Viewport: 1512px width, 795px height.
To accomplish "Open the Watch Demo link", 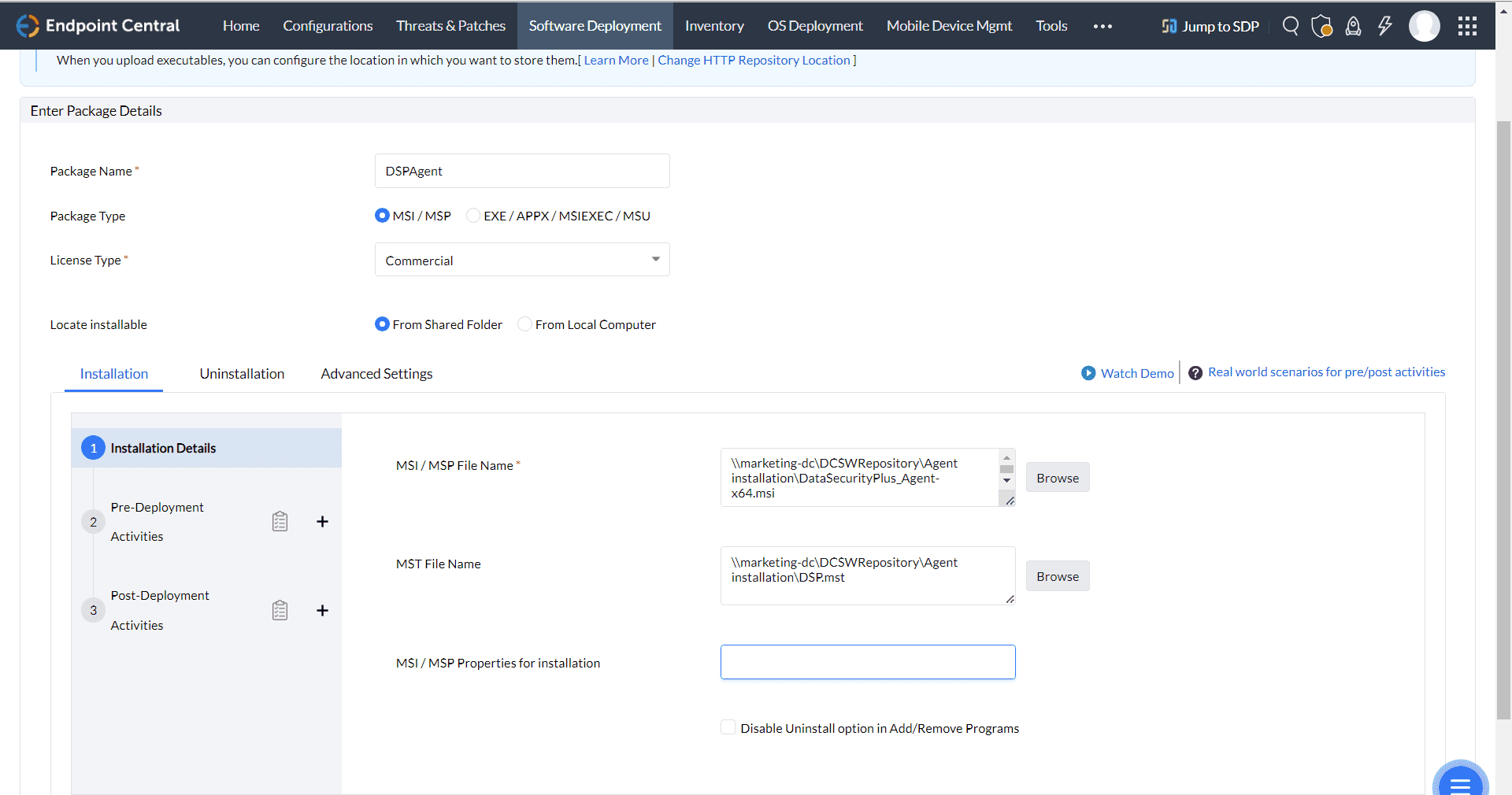I will pos(1137,373).
